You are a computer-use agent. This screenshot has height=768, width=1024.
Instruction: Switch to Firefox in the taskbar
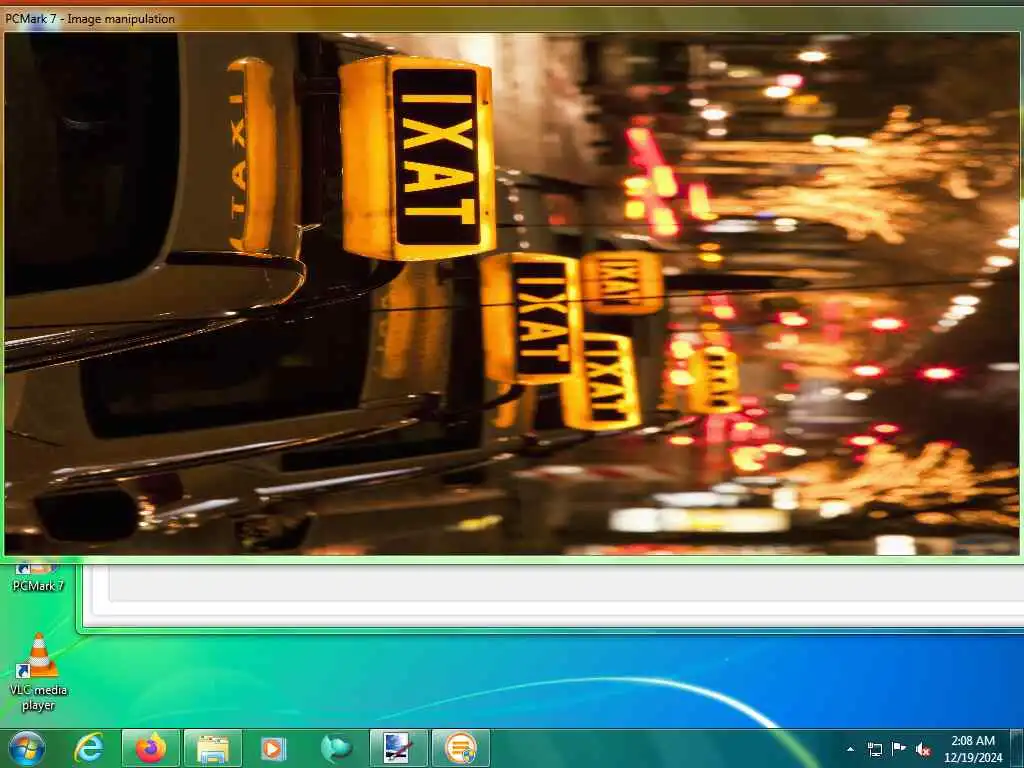[x=150, y=748]
